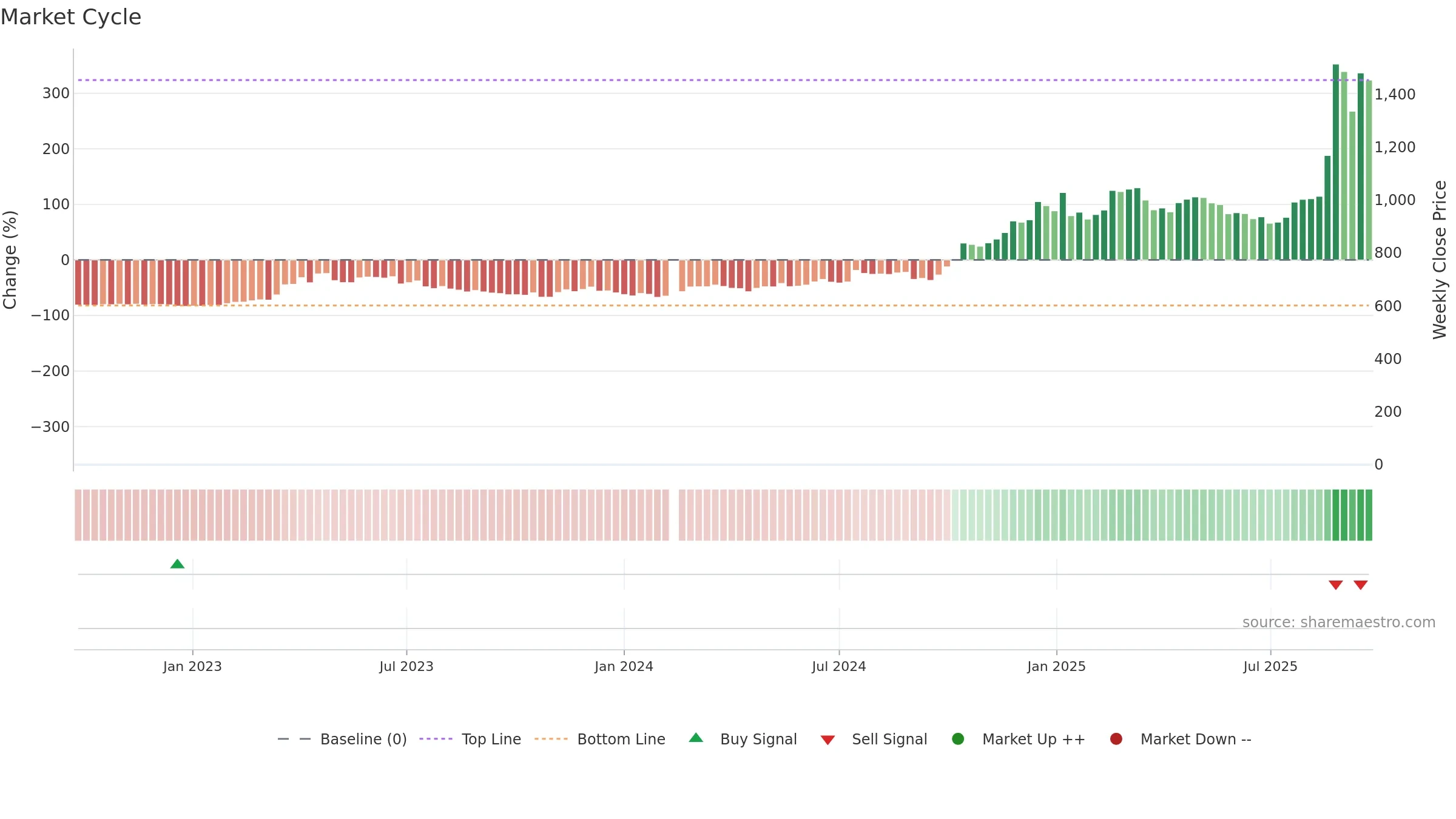Click the source: sharemaestro.com text
This screenshot has width=1456, height=819.
coord(1339,622)
